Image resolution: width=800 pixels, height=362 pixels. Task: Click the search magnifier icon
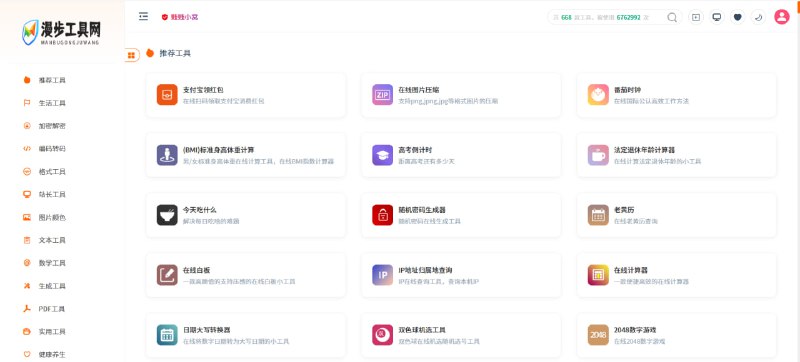point(672,17)
